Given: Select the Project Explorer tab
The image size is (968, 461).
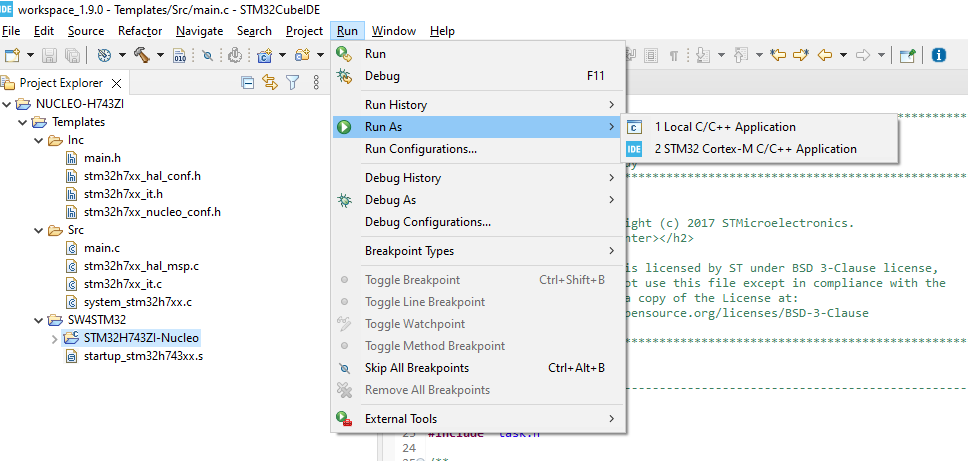Looking at the screenshot, I should [x=61, y=83].
